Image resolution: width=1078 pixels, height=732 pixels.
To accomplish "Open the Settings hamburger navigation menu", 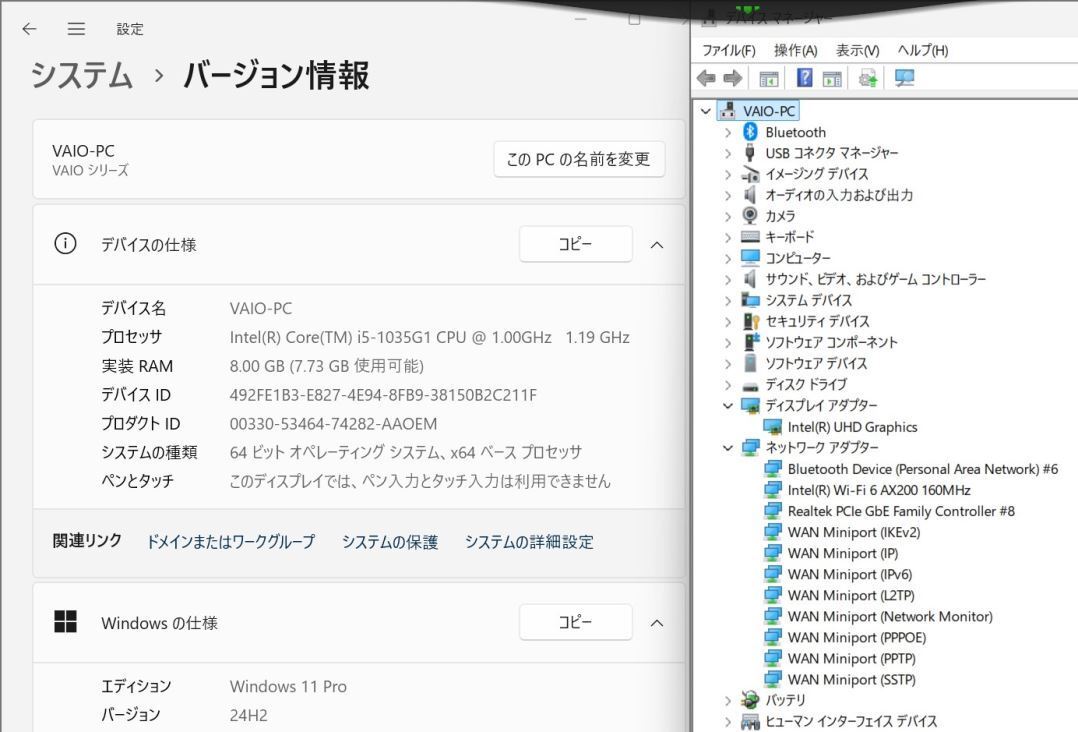I will point(76,29).
